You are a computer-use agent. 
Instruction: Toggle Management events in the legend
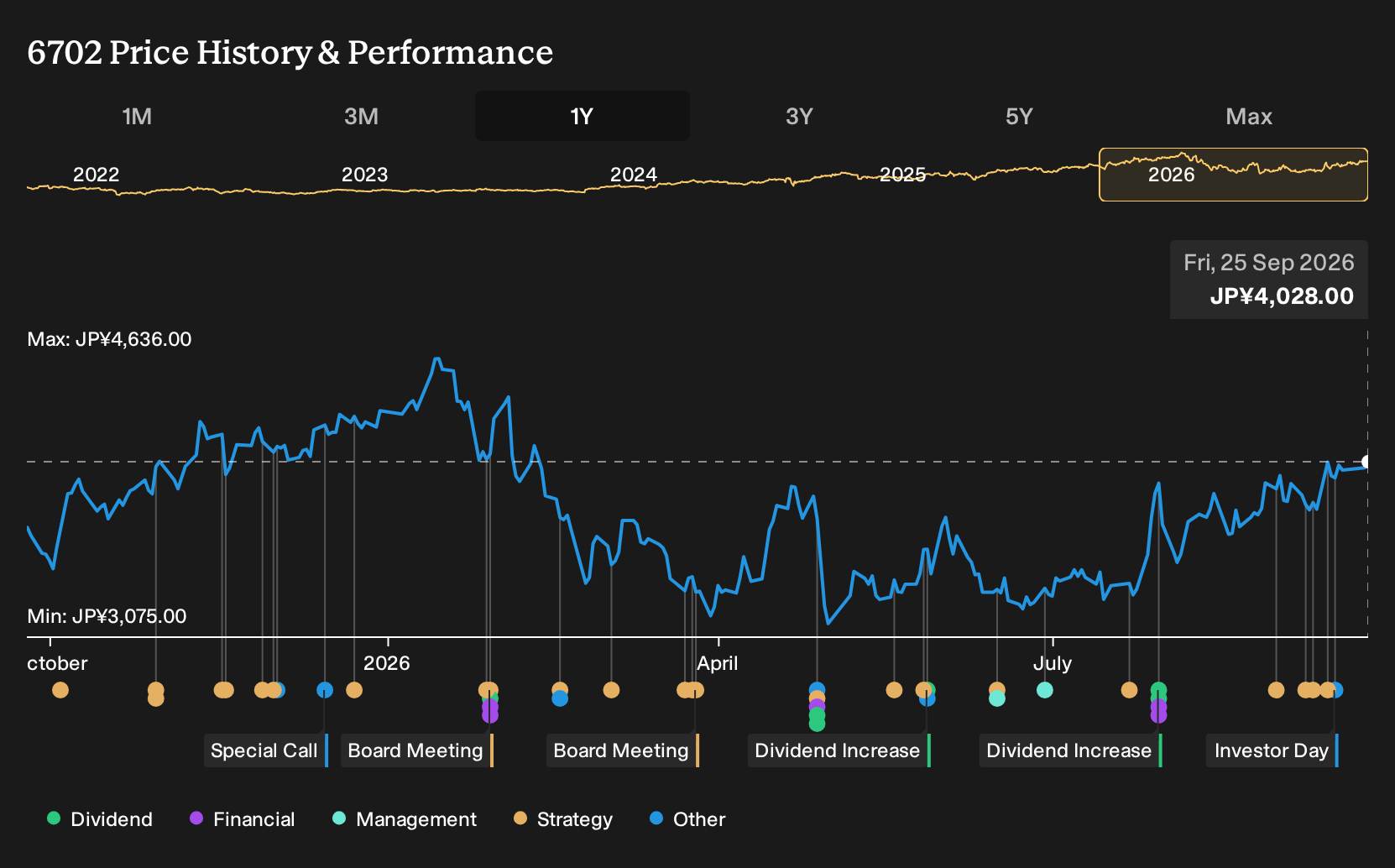click(x=405, y=819)
